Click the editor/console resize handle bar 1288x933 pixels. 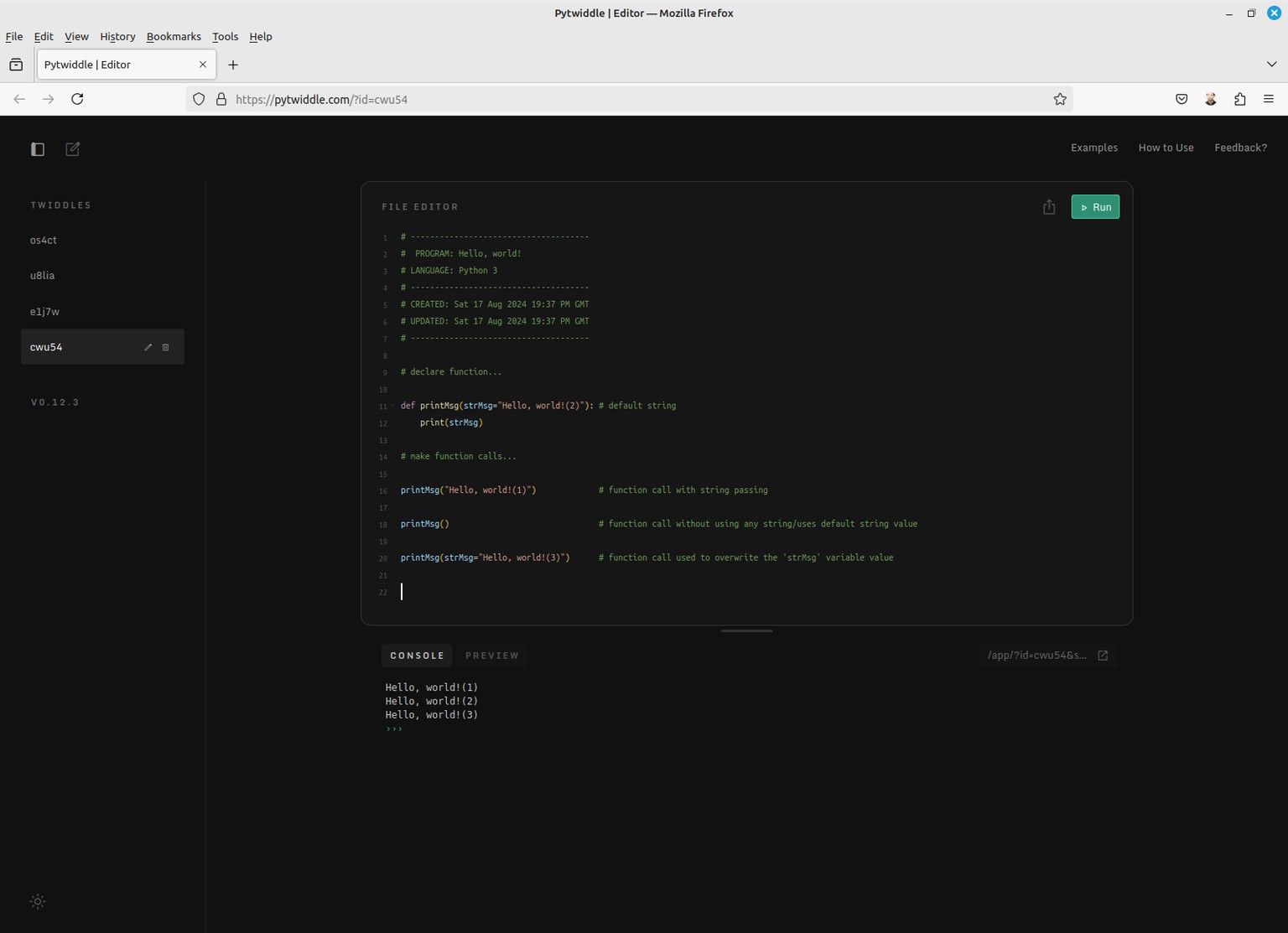[746, 631]
